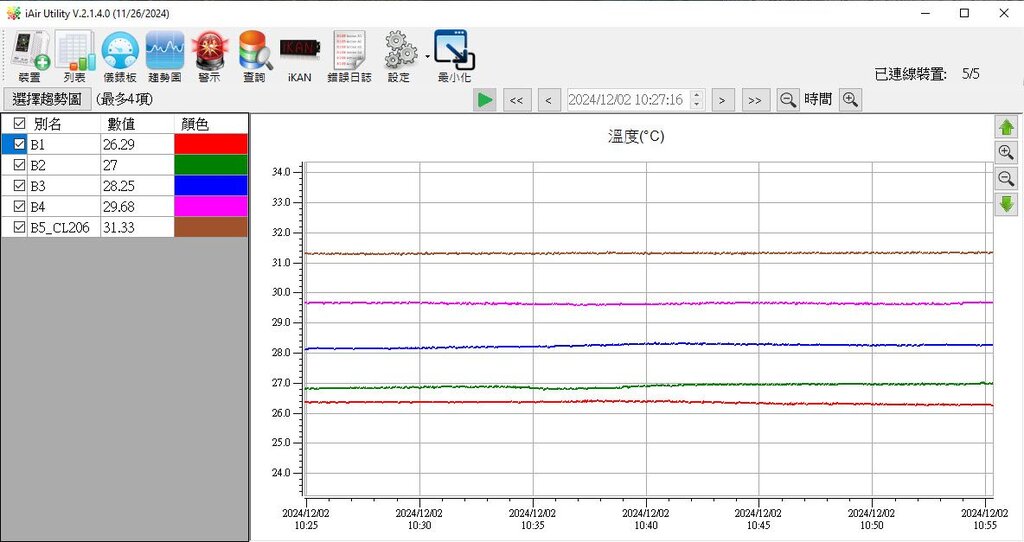Open the 儀錶板 dashboard gauge icon
Viewport: 1024px width, 542px height.
120,56
